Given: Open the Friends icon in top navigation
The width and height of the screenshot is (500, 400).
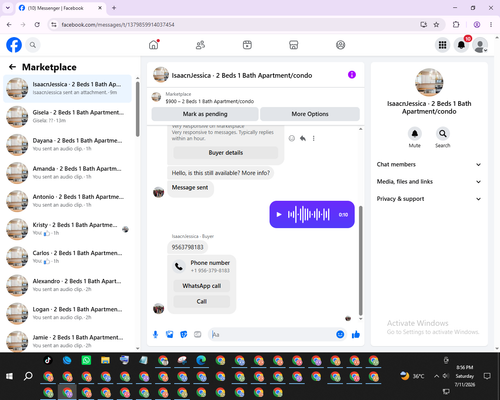Looking at the screenshot, I should point(200,45).
